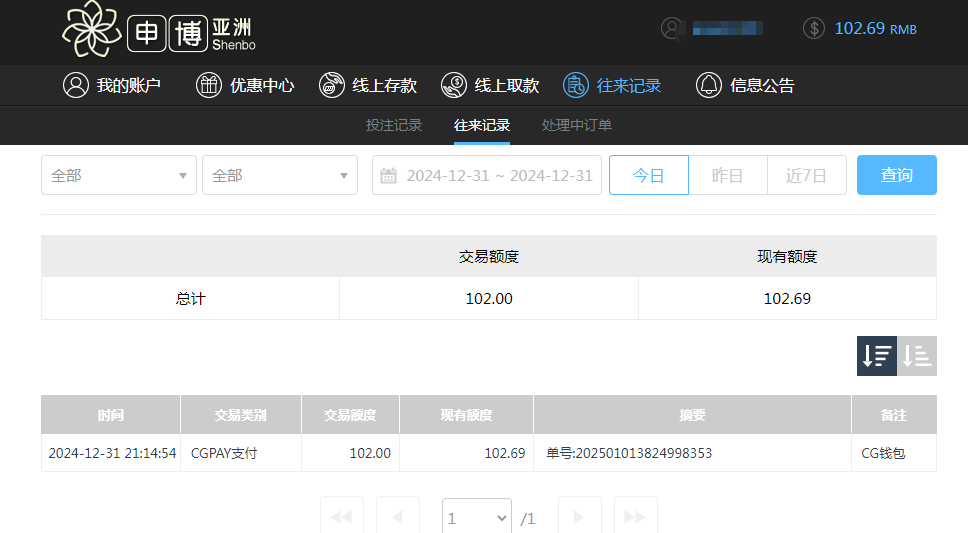The width and height of the screenshot is (968, 533).
Task: Click the user avatar icon in header
Action: 672,28
